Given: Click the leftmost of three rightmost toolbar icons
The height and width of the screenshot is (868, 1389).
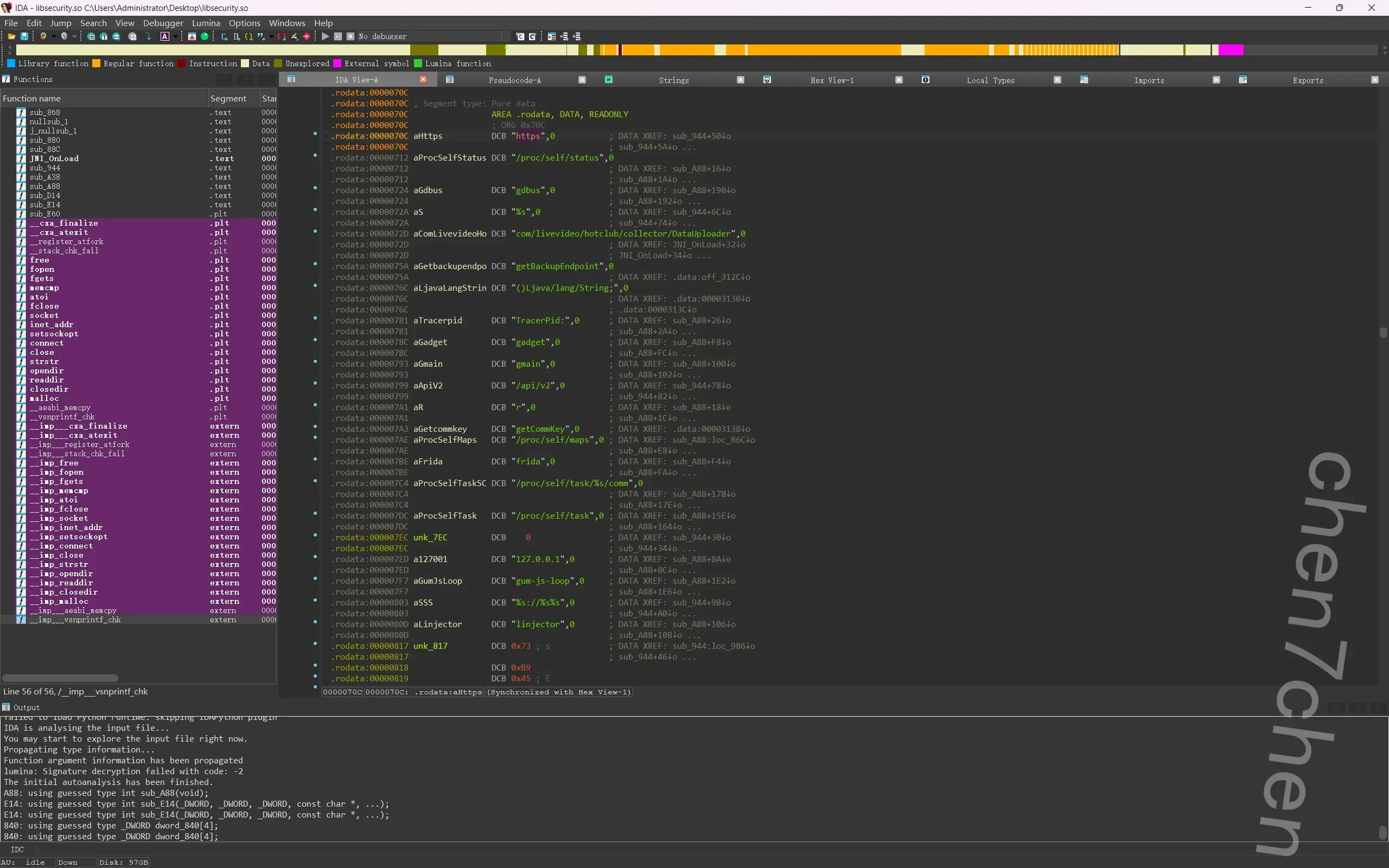Looking at the screenshot, I should click(x=552, y=36).
